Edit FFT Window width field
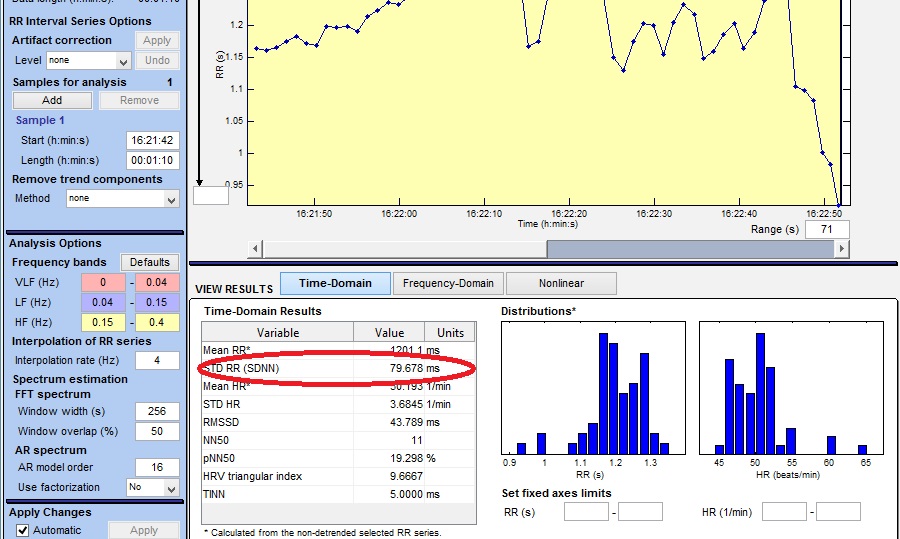900x539 pixels. click(x=157, y=411)
